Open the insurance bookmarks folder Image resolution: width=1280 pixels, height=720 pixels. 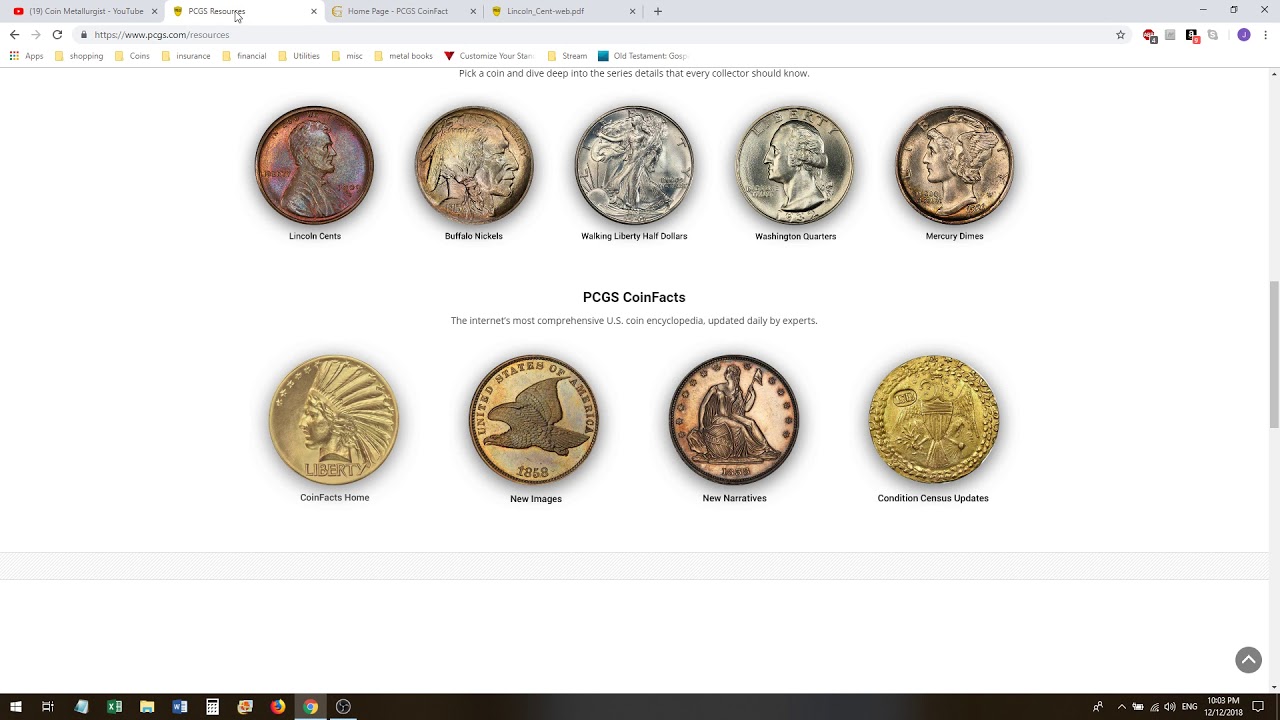[x=186, y=56]
